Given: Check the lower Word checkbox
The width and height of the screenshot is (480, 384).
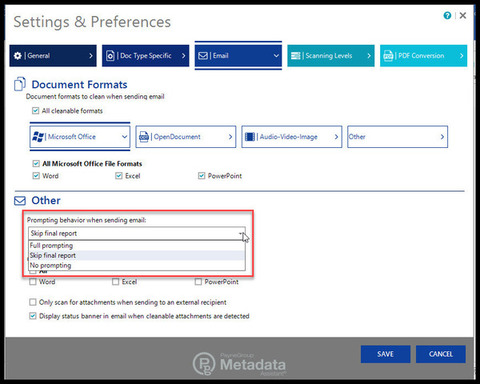Looking at the screenshot, I should coord(33,282).
